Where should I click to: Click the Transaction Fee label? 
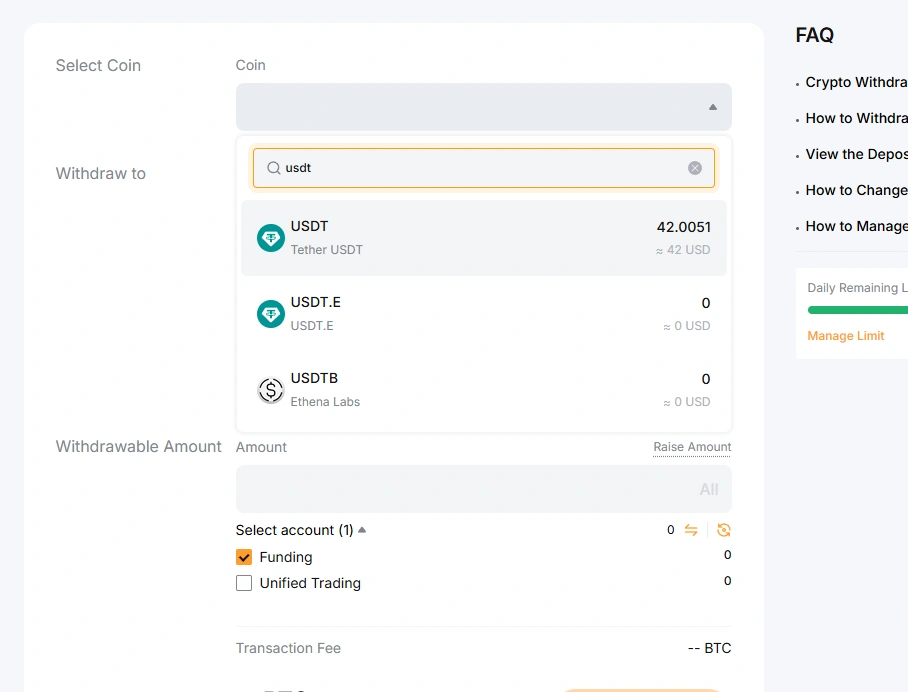[288, 648]
